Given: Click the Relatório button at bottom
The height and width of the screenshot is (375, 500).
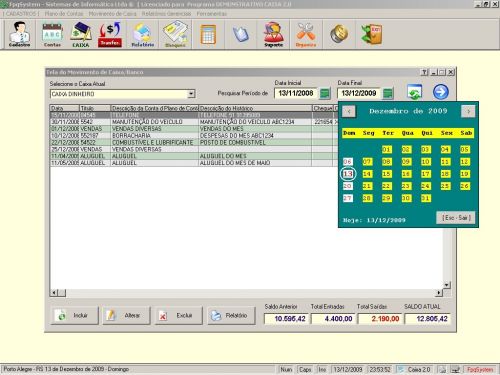Looking at the screenshot, I should pos(231,315).
